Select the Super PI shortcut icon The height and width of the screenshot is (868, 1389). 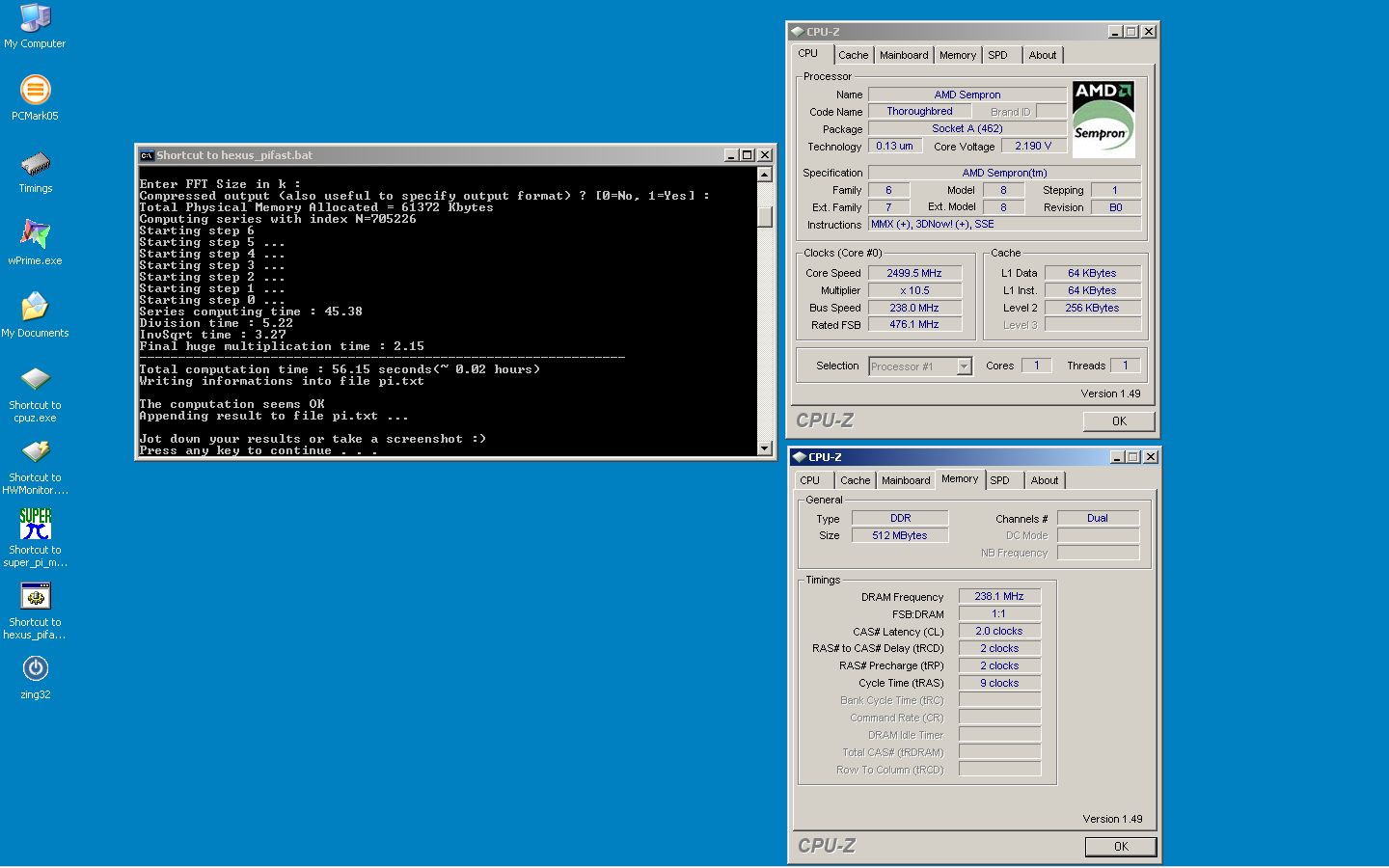35,524
